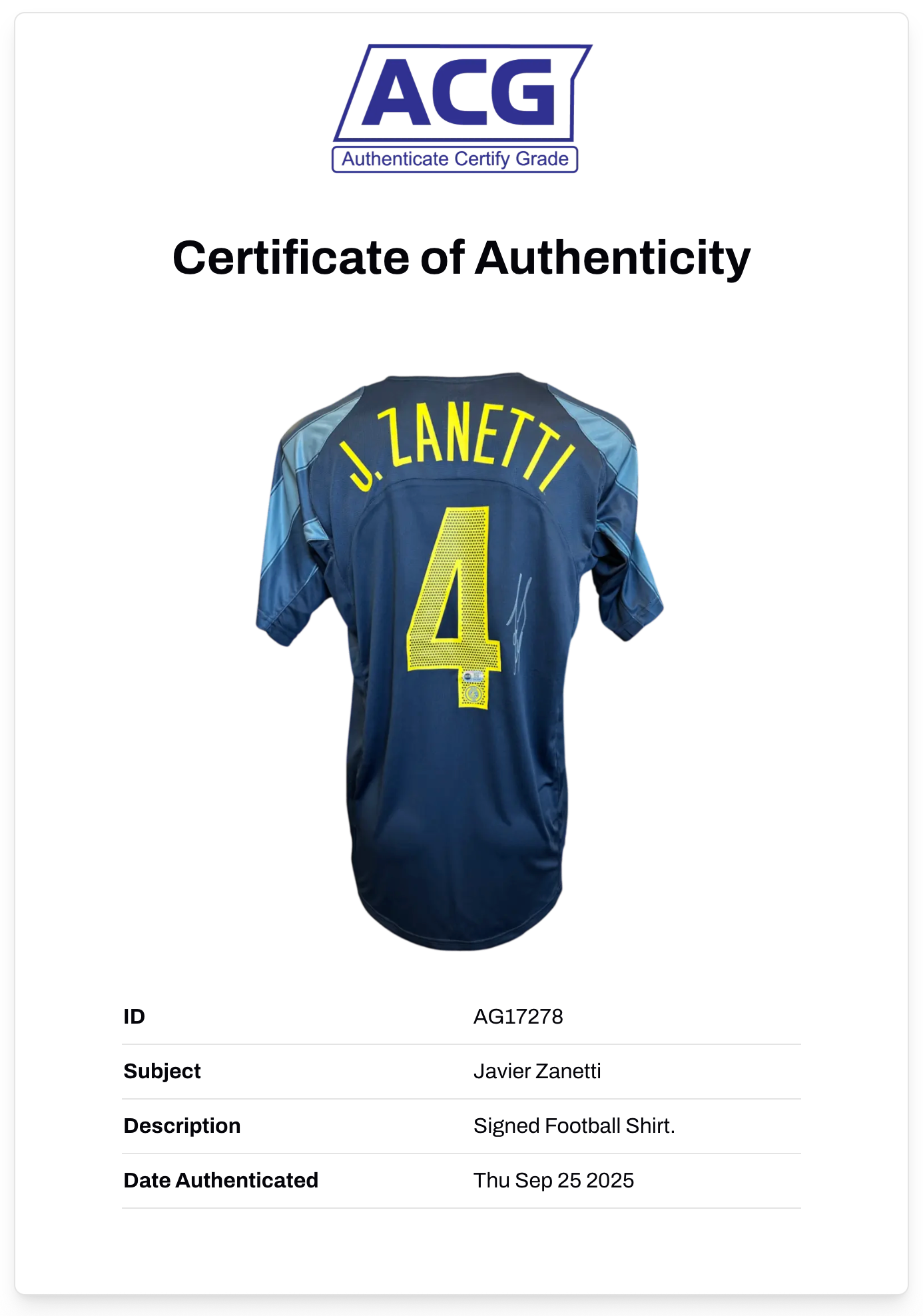
Task: Click the Subject field label
Action: pyautogui.click(x=162, y=1071)
